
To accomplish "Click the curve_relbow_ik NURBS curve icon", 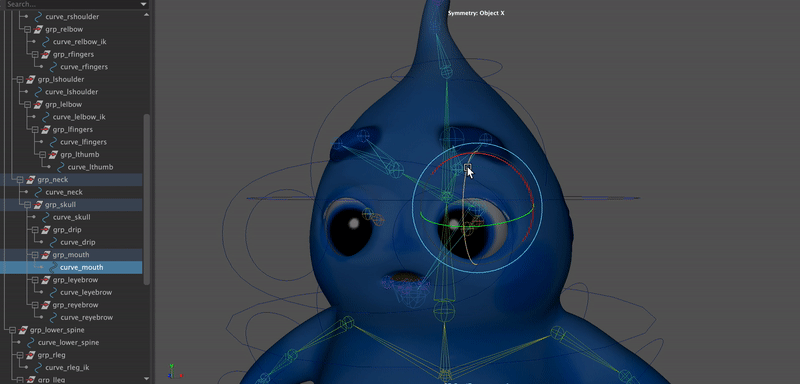I will click(x=46, y=41).
